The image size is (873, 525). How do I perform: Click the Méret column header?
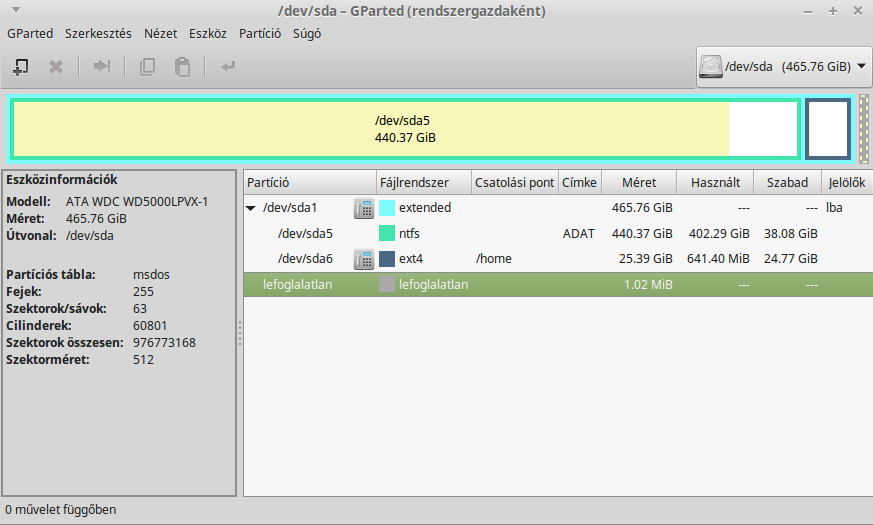[639, 183]
